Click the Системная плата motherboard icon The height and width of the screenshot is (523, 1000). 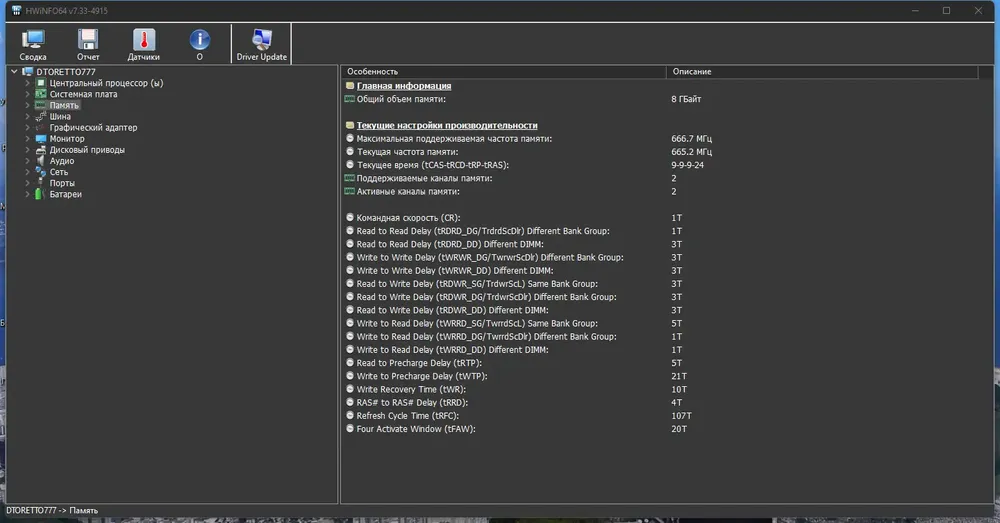click(41, 94)
